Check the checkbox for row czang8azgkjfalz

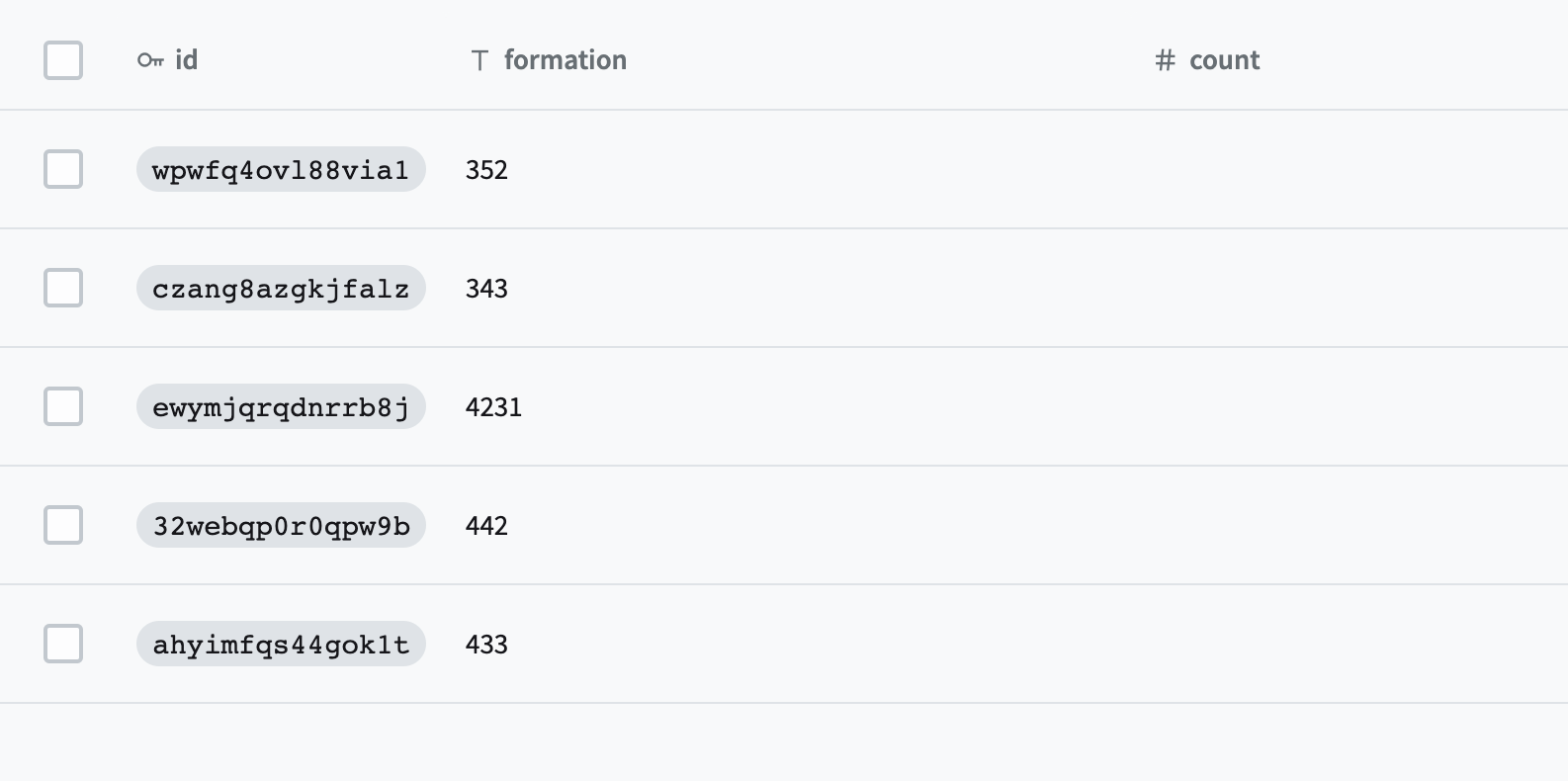pos(62,288)
